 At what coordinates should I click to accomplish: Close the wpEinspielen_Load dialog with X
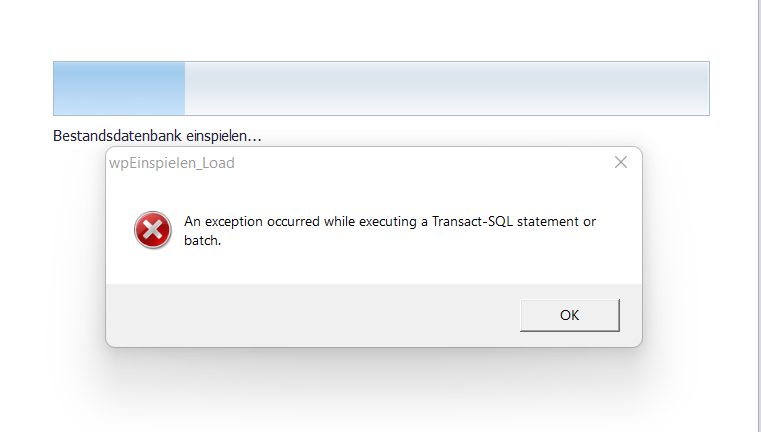point(621,162)
